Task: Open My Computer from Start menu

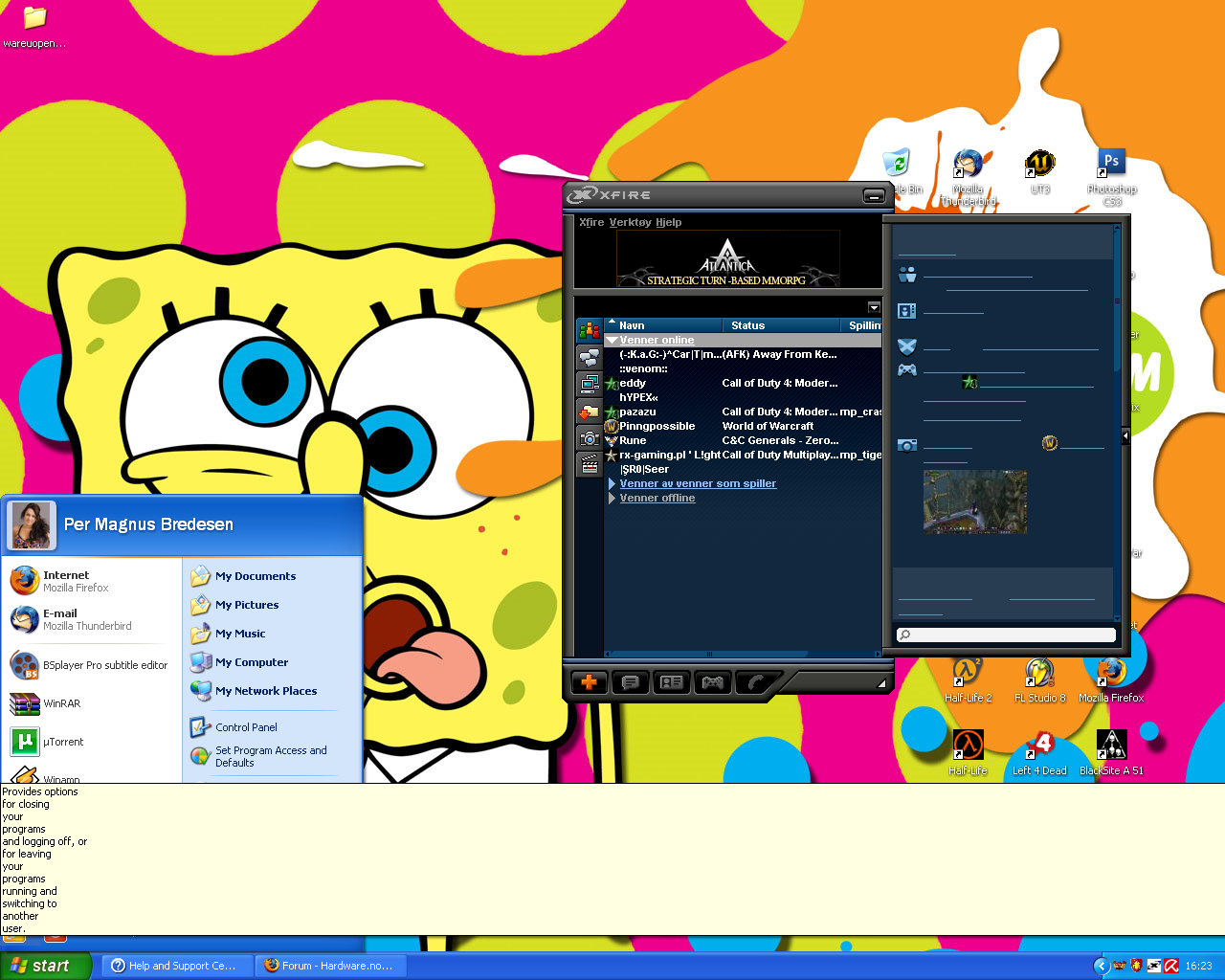Action: [252, 662]
